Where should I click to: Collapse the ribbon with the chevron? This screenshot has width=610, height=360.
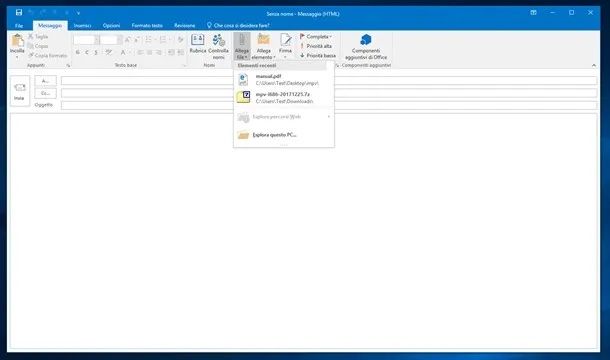tap(594, 65)
